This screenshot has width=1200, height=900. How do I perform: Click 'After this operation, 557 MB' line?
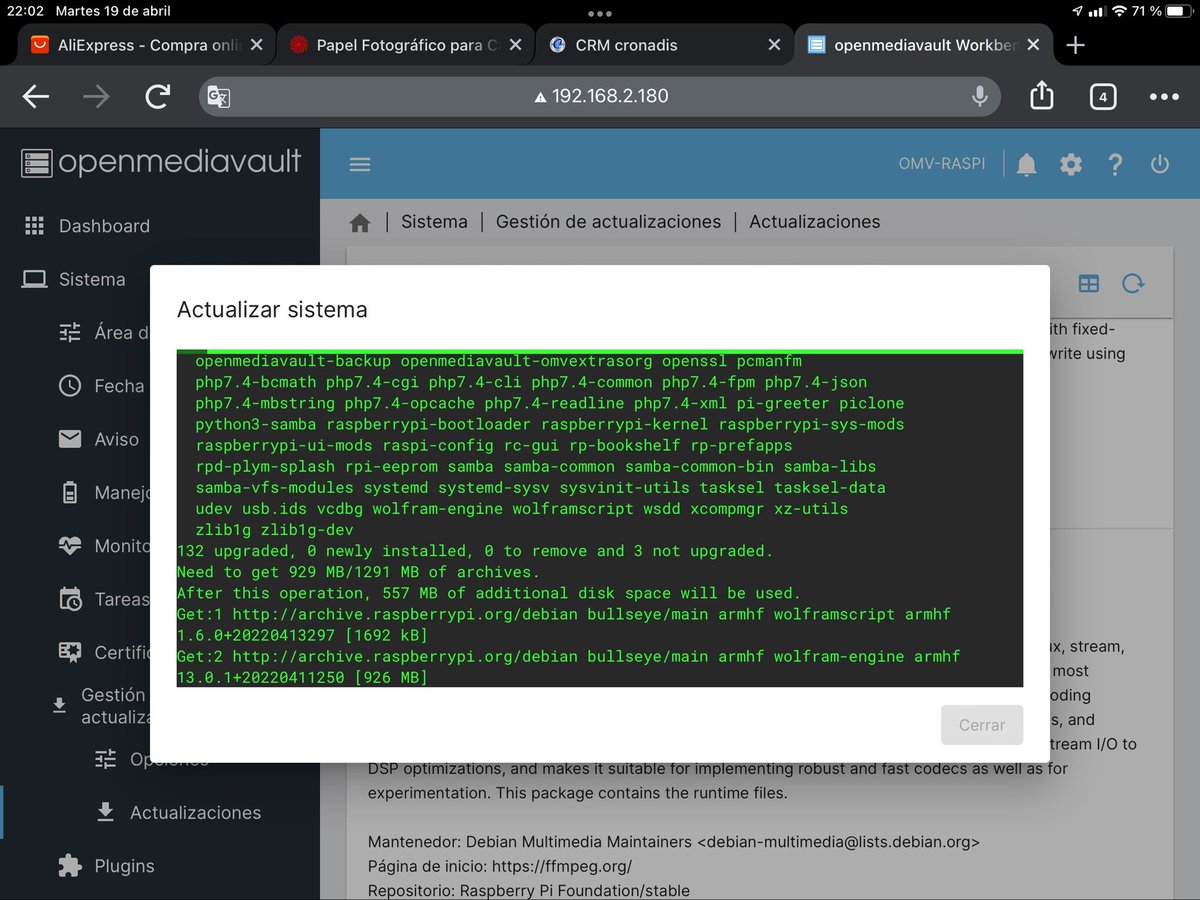pos(489,593)
